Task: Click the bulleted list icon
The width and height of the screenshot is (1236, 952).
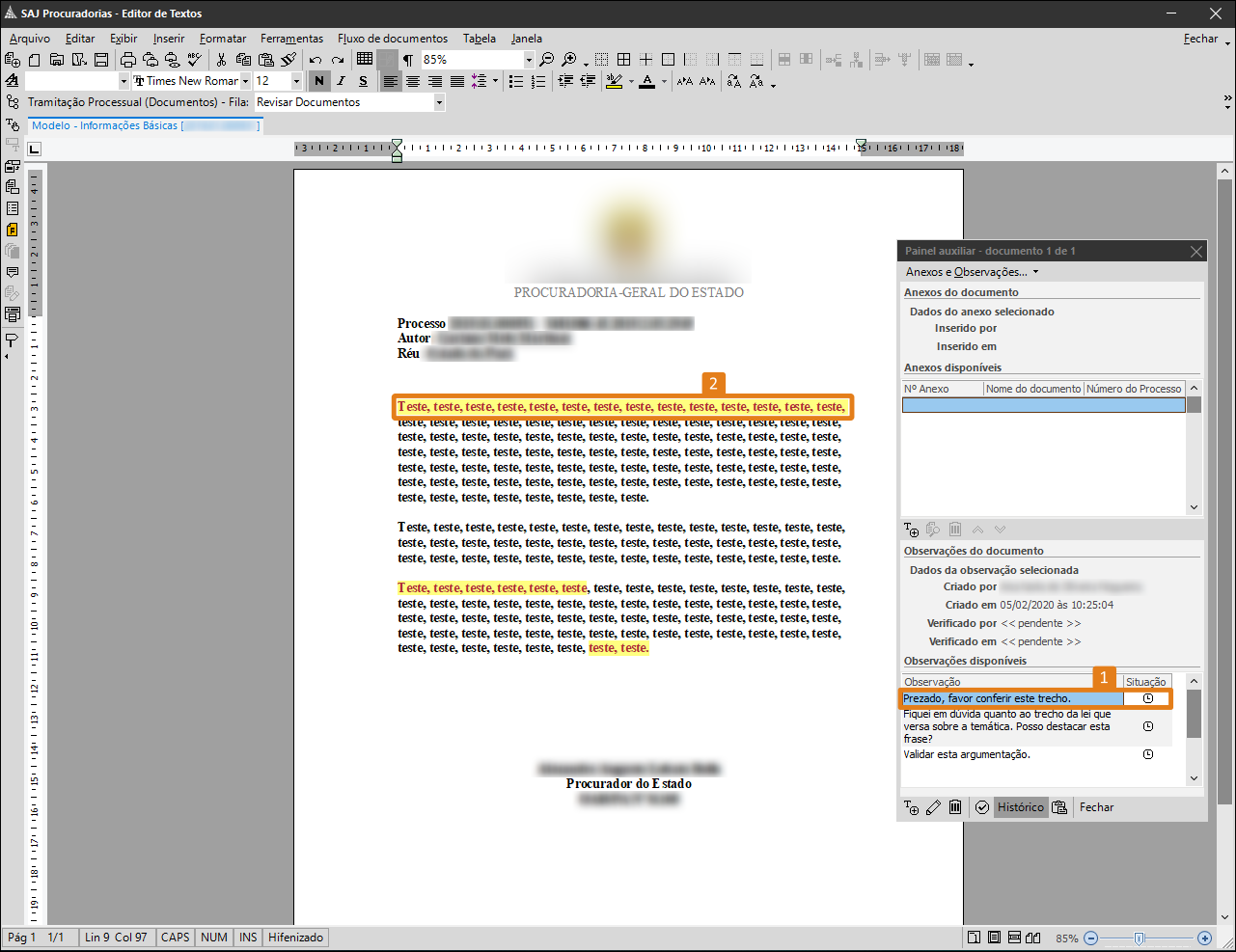Action: pyautogui.click(x=516, y=82)
